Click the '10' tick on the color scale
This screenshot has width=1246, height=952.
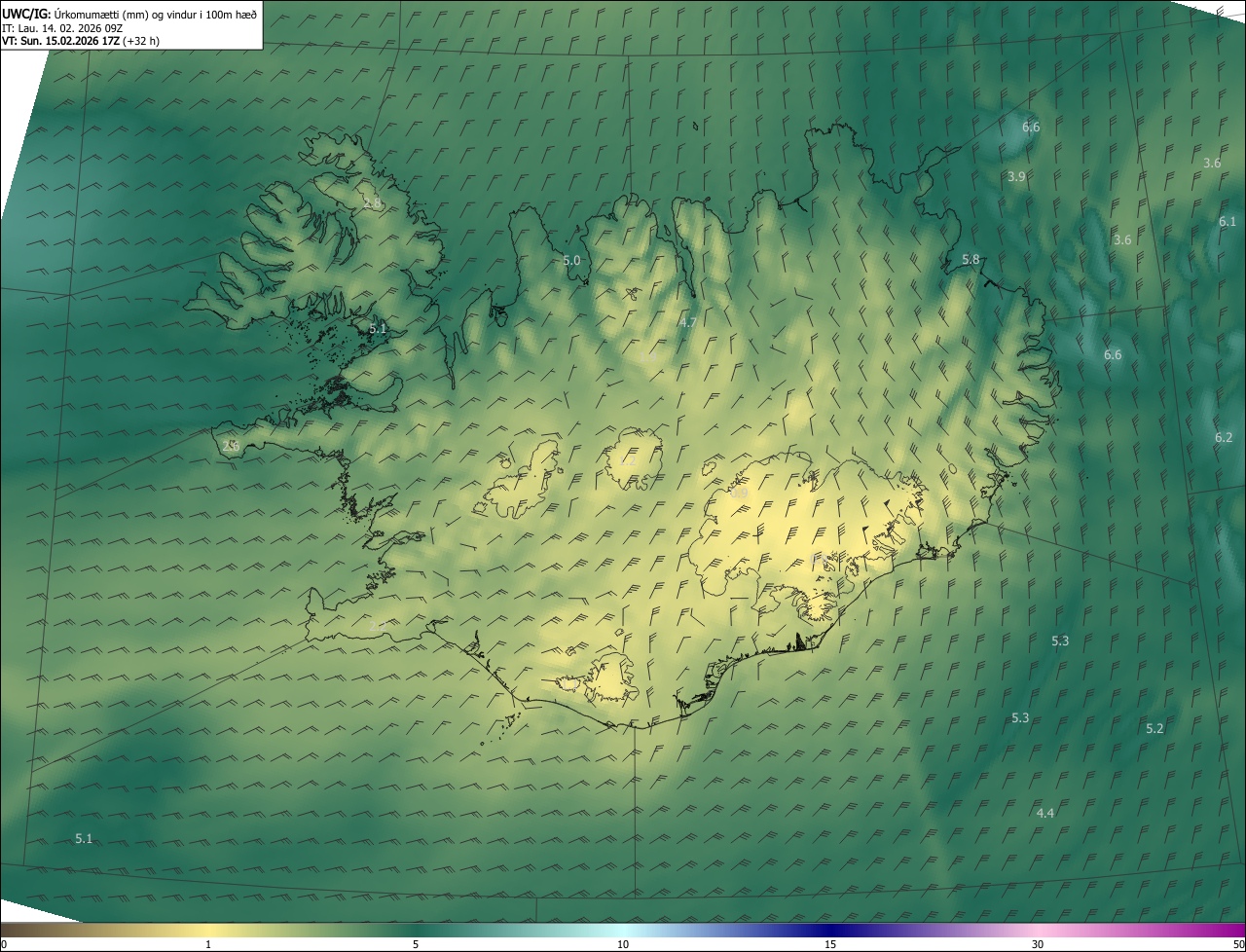click(623, 944)
